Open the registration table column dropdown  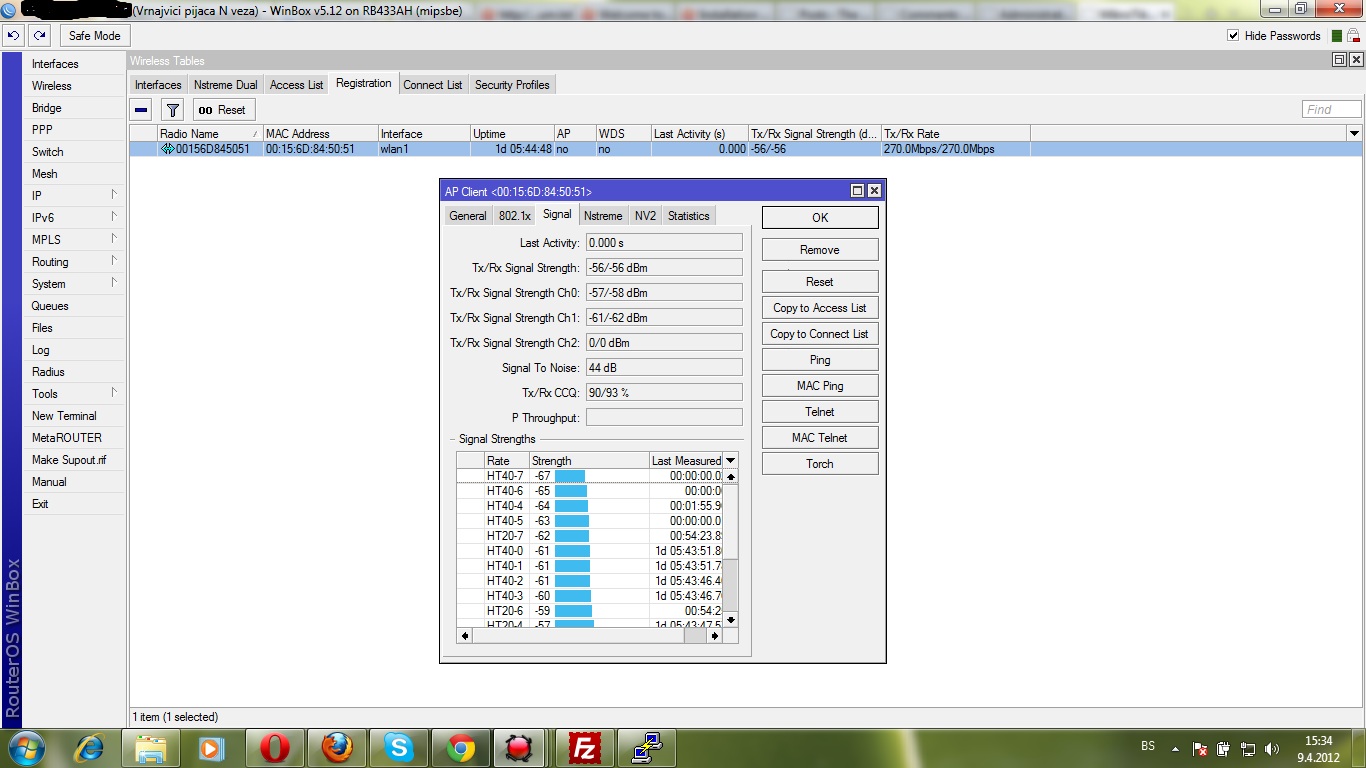[x=1354, y=134]
